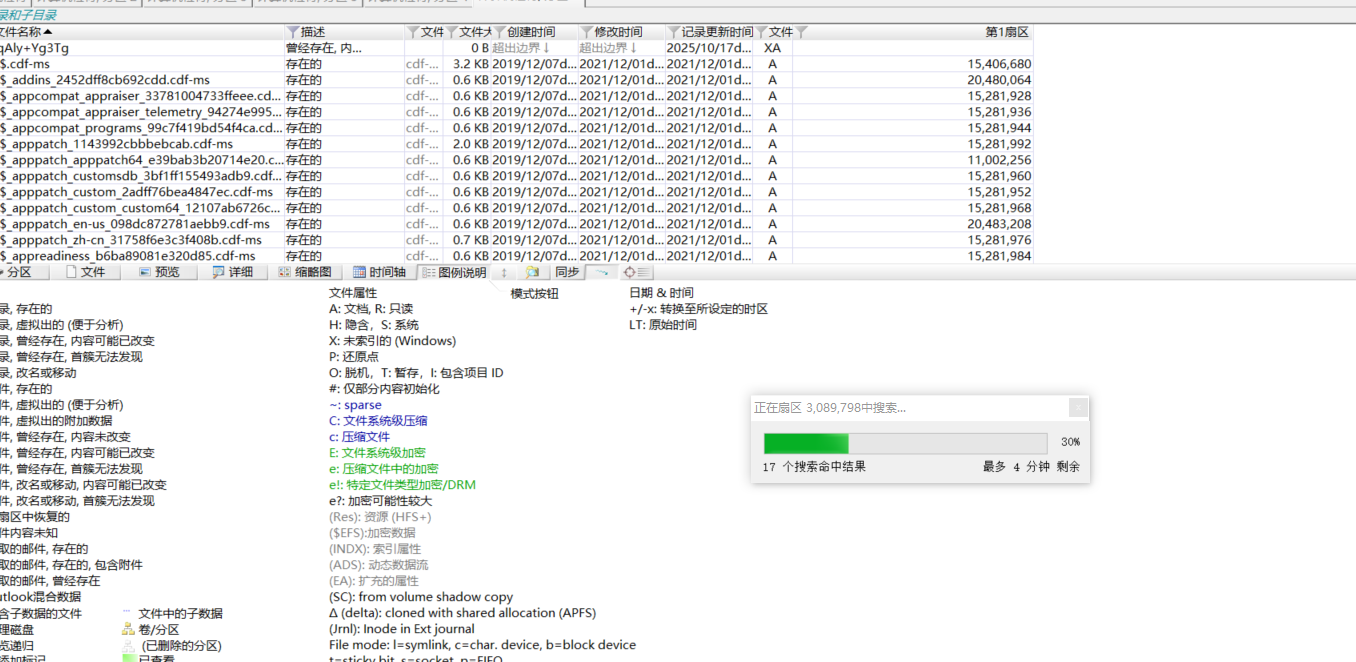Click the filter funnel before 记录更新时间 column
Viewport: 1356px width, 662px height.
[x=673, y=33]
